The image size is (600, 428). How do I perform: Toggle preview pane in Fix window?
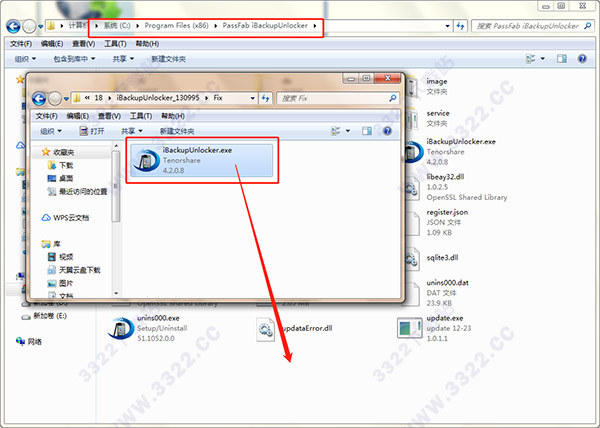(x=367, y=131)
